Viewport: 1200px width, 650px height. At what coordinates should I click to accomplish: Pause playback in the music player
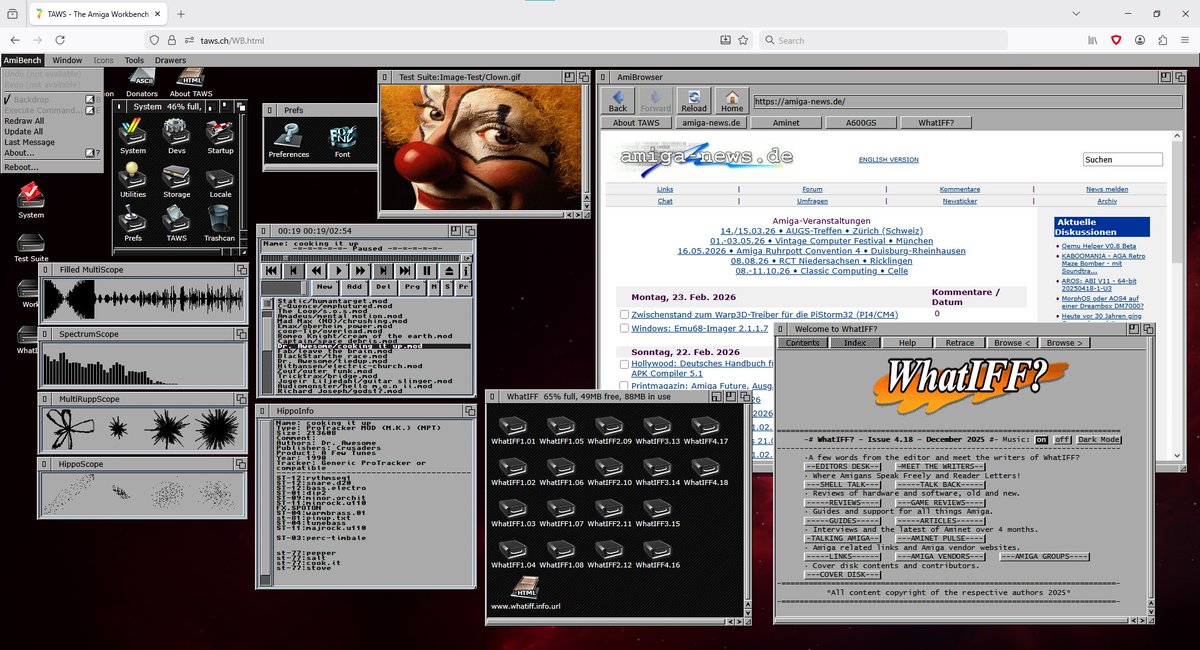click(x=427, y=271)
